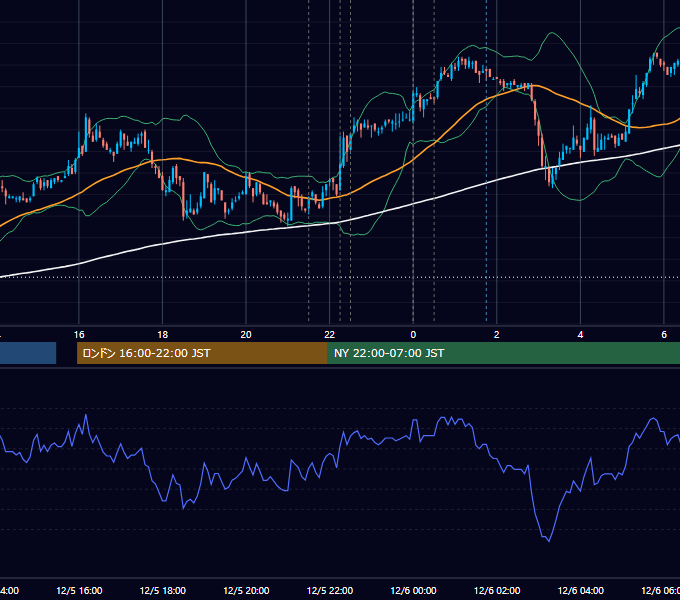Click the 20 hour label on chart axis
Screen dimensions: 680x600
click(x=246, y=335)
